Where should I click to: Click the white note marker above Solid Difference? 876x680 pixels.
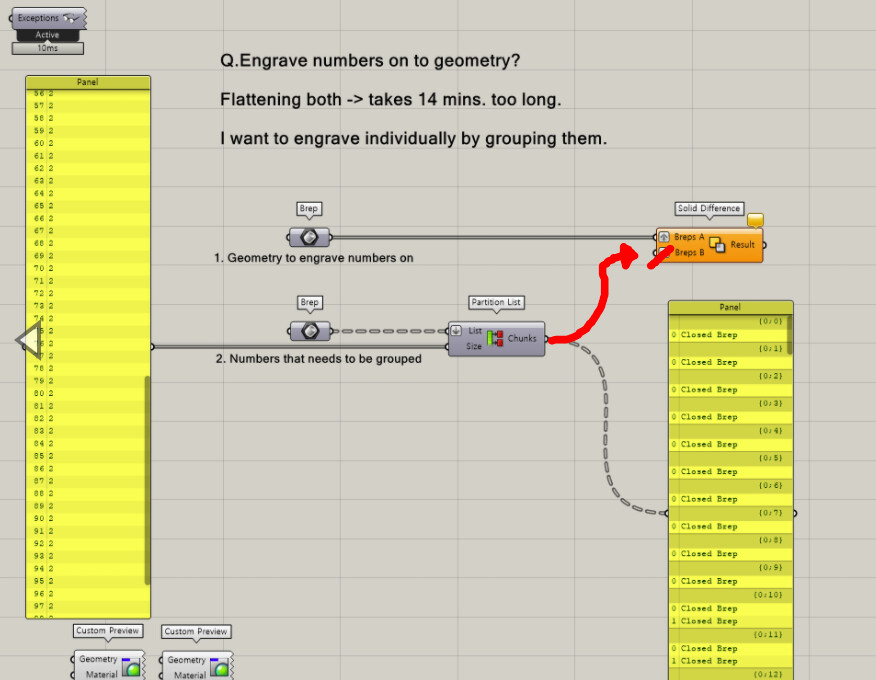708,208
